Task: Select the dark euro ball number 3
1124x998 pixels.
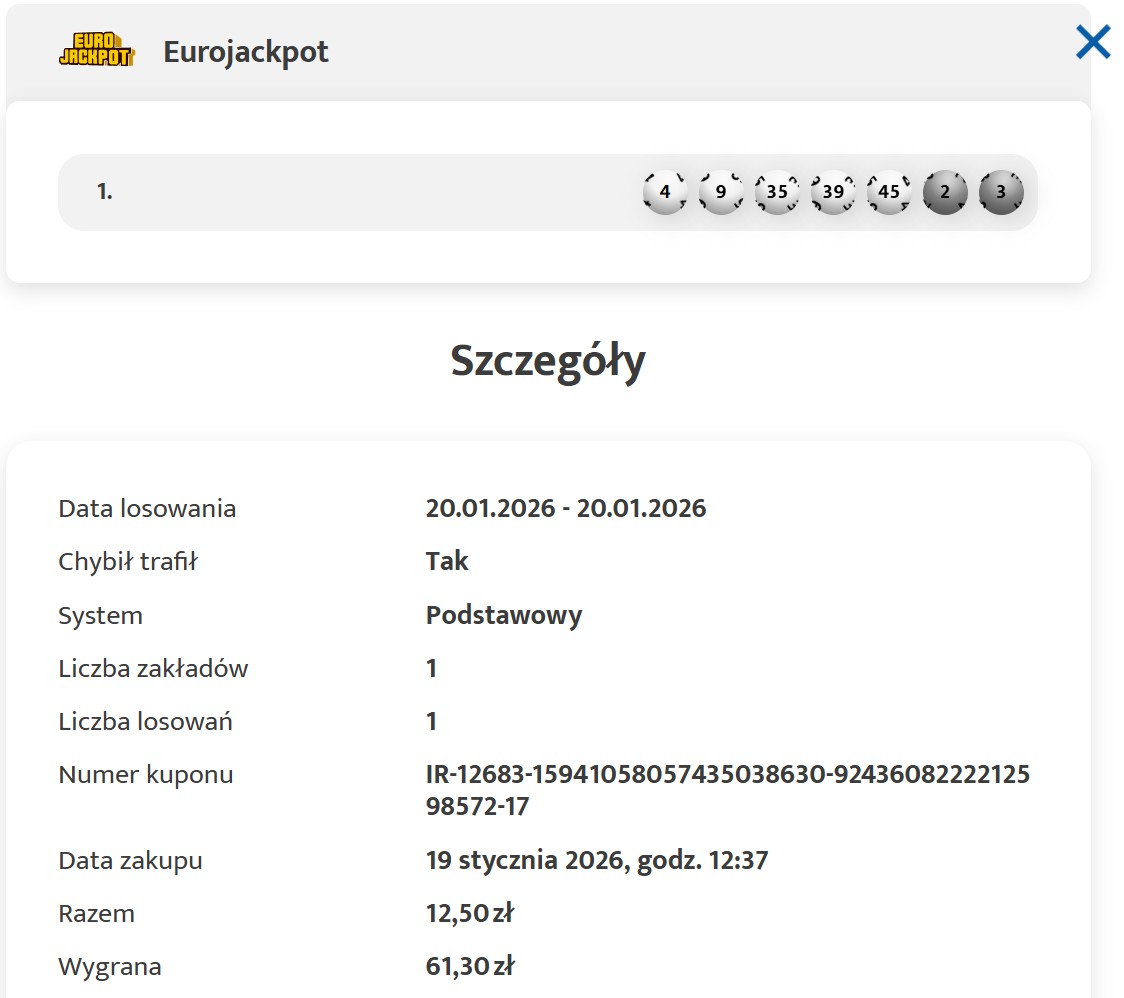Action: (x=1001, y=192)
